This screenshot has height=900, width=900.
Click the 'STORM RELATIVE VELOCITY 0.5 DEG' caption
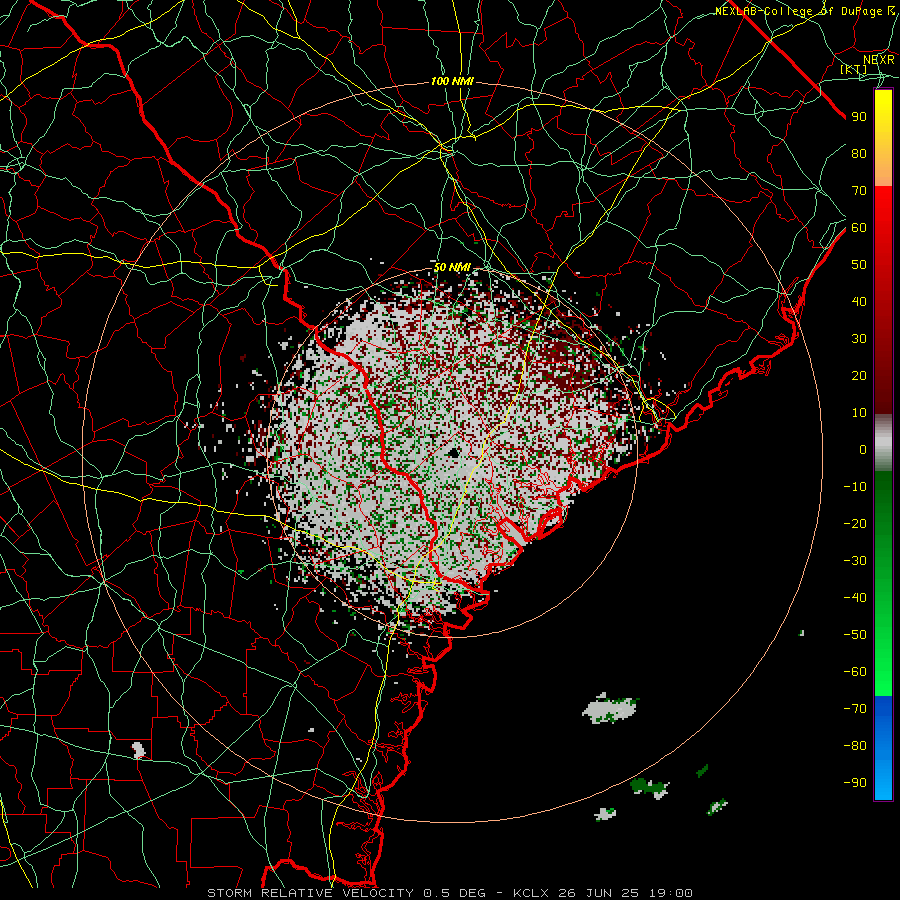(346, 893)
